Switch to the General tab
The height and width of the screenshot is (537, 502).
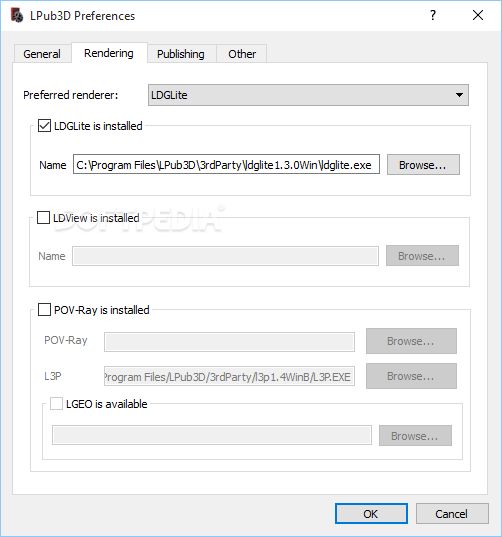(x=42, y=54)
